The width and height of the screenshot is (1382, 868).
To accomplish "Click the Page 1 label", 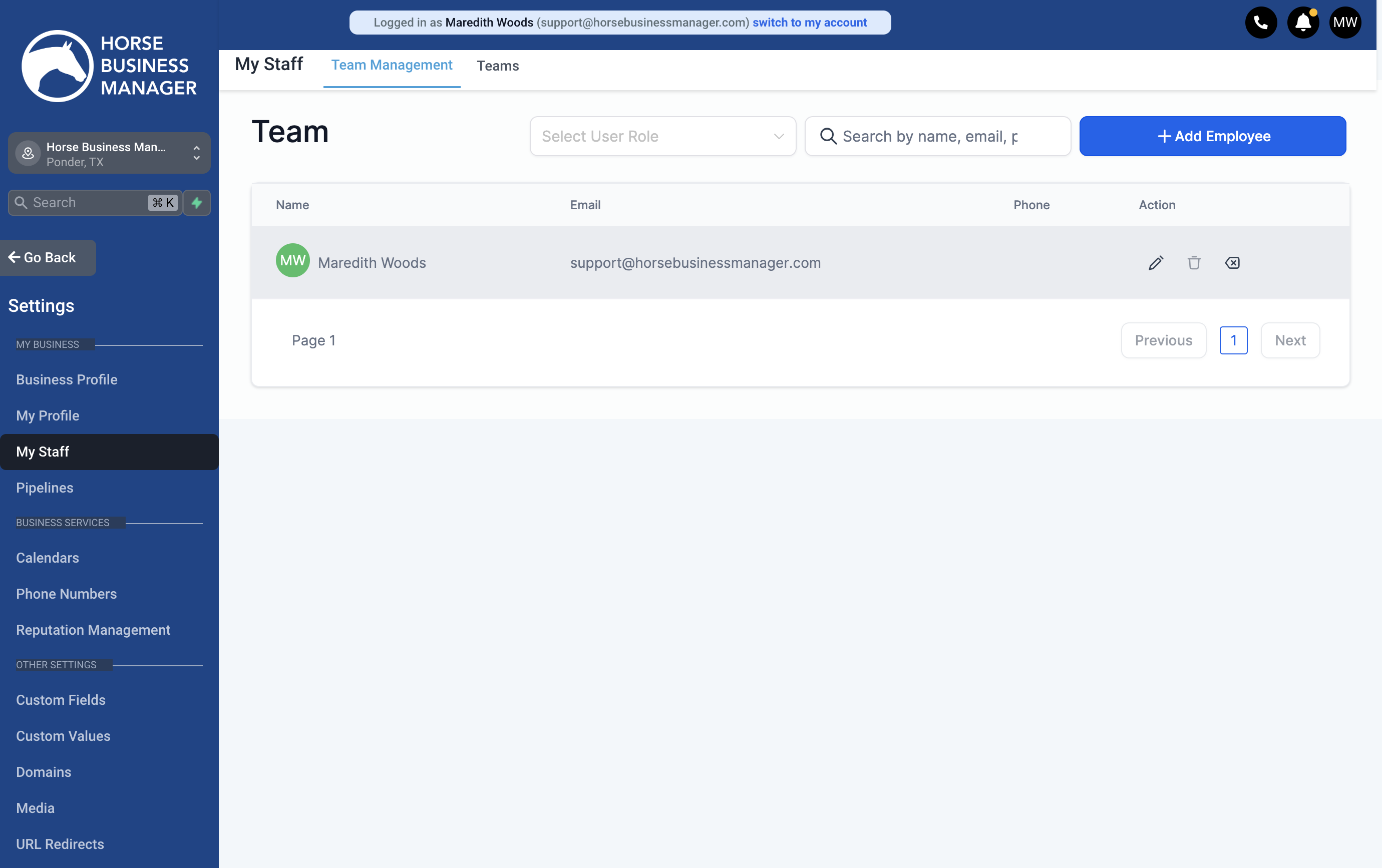I will coord(313,341).
